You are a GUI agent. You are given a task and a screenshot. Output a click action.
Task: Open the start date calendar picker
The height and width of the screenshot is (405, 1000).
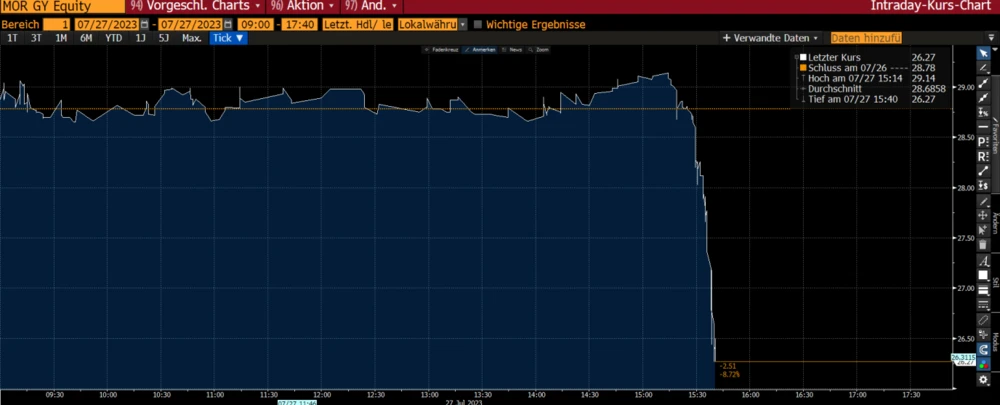tap(144, 23)
